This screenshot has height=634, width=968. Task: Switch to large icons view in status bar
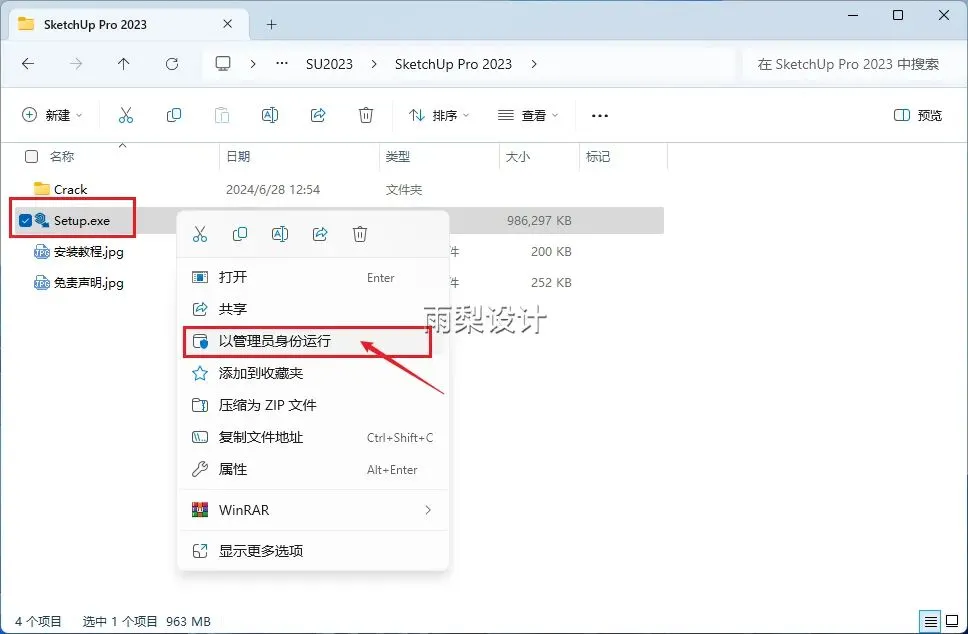pos(953,621)
